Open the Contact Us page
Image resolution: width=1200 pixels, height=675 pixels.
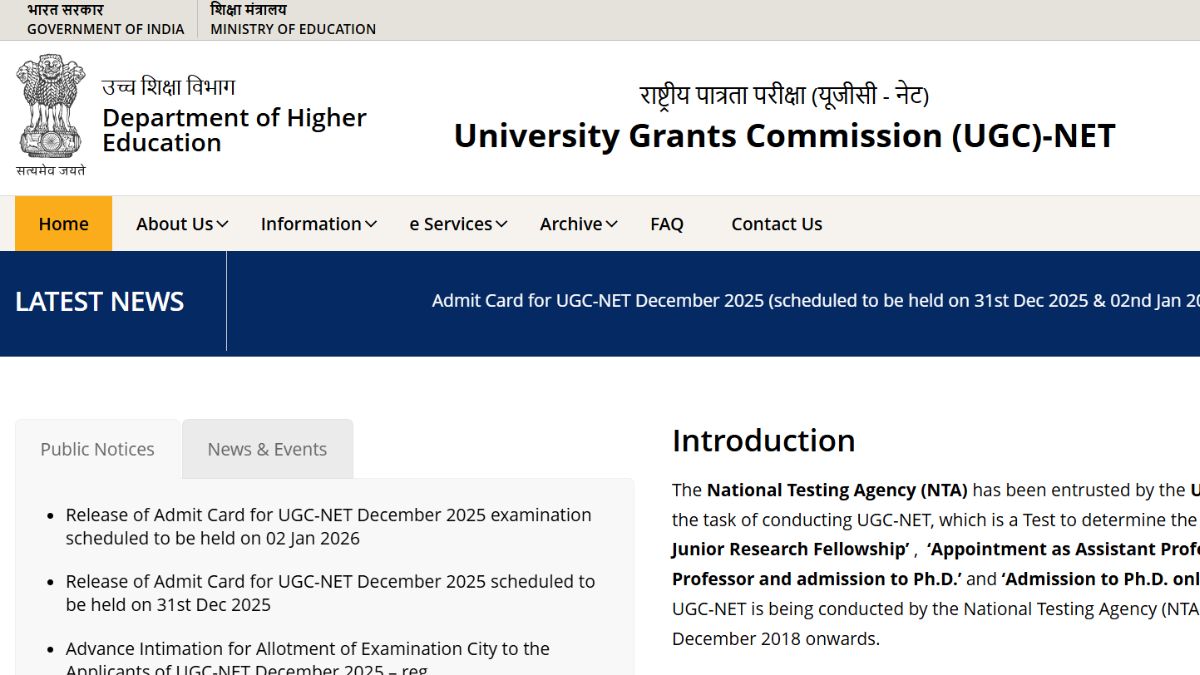[x=776, y=224]
